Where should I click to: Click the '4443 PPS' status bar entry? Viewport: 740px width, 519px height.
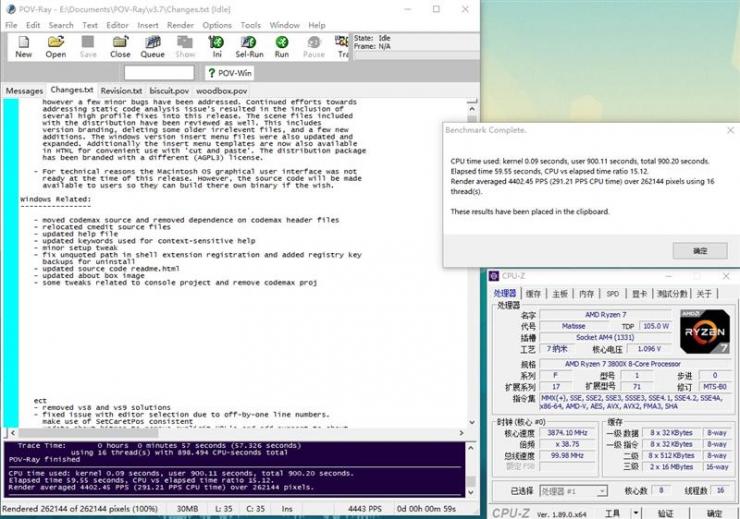[x=365, y=509]
